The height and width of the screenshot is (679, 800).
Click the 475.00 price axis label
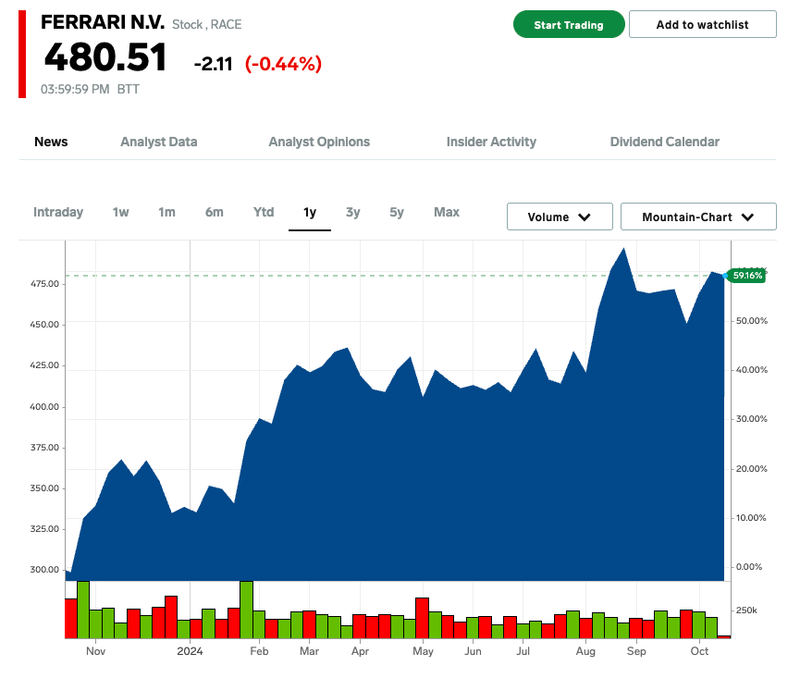coord(45,284)
